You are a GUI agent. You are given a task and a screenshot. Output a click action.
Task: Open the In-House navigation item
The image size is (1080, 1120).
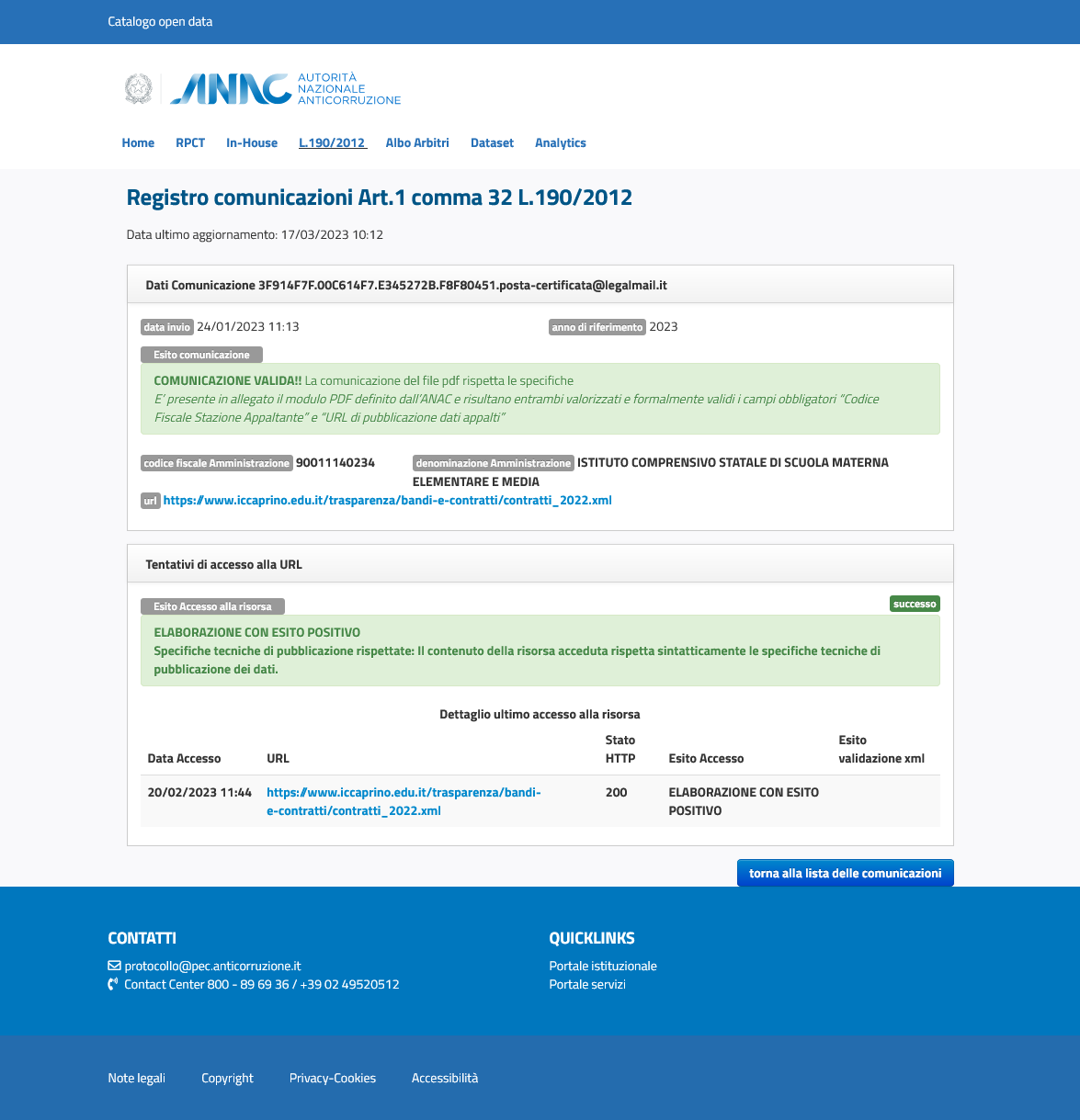[x=252, y=142]
